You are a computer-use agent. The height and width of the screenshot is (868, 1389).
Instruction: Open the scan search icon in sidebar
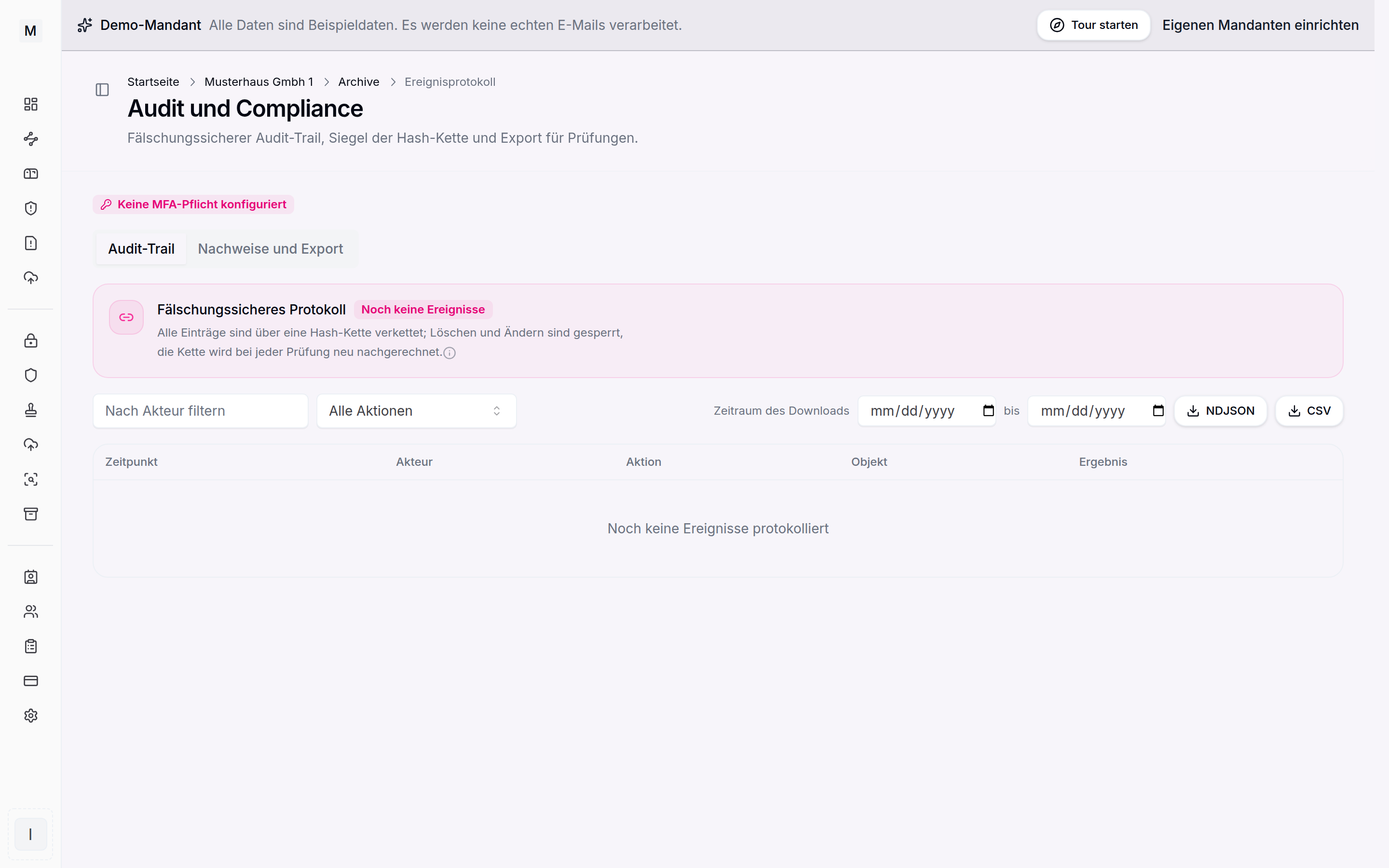pos(30,479)
